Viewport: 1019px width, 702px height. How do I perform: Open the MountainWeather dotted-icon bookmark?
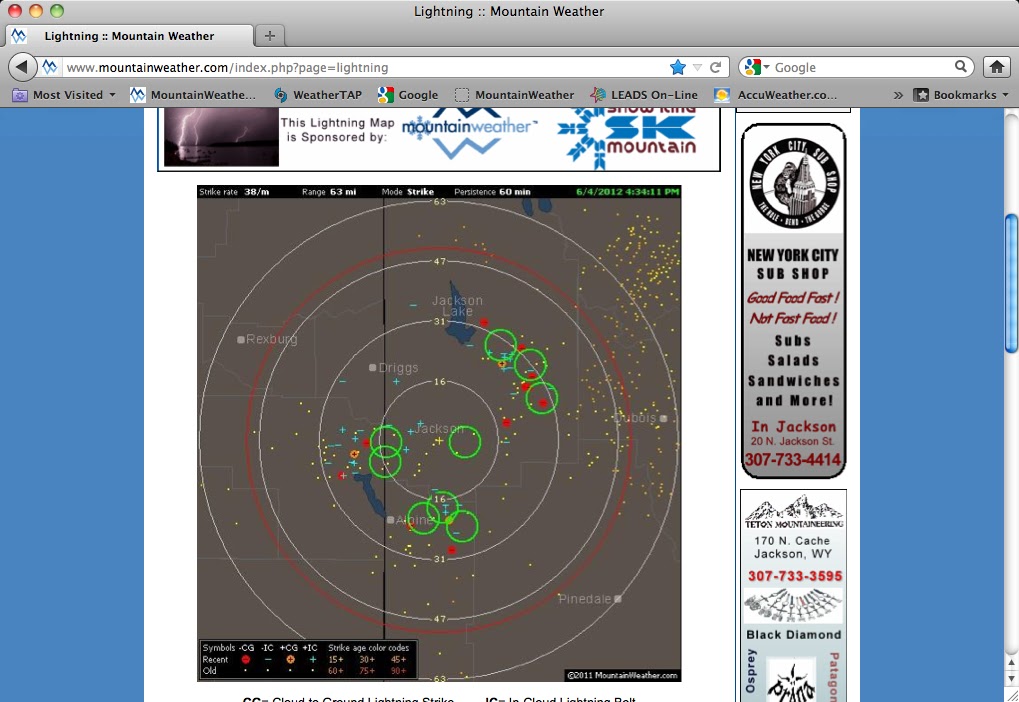coord(515,95)
